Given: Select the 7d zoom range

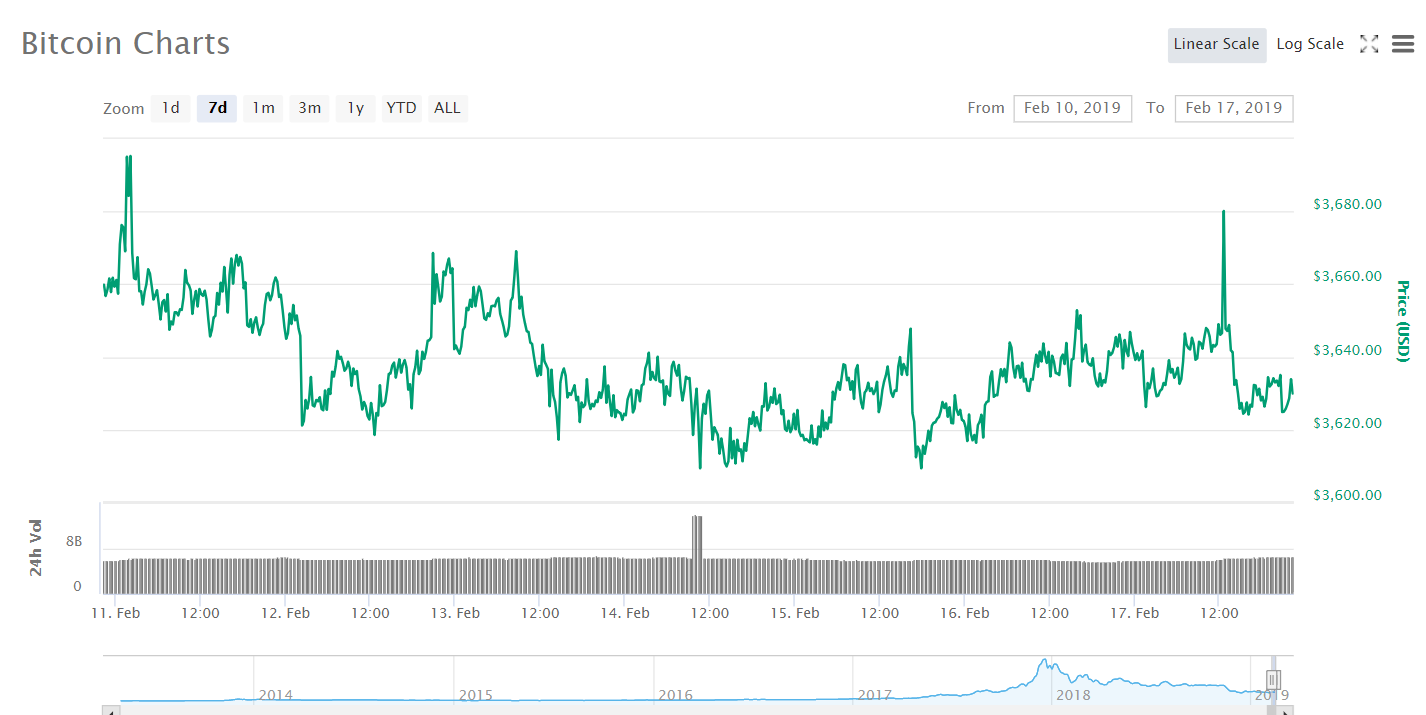Looking at the screenshot, I should (x=217, y=108).
